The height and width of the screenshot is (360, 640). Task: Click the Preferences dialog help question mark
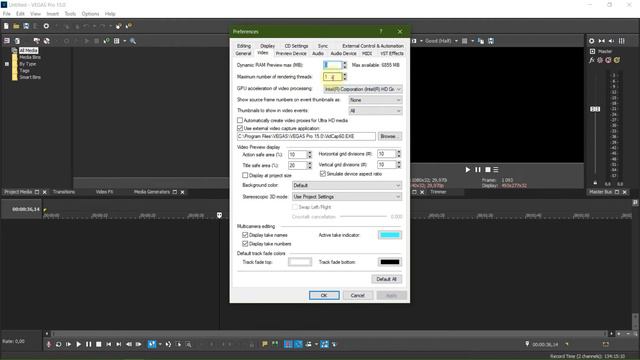pyautogui.click(x=381, y=31)
